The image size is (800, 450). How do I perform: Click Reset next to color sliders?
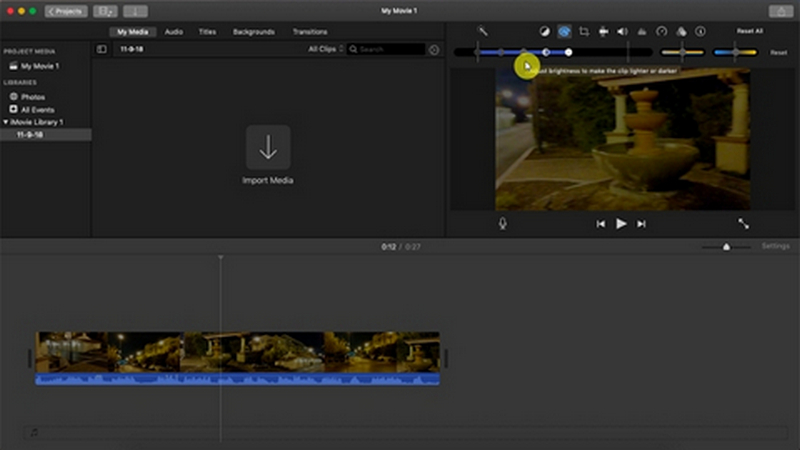coord(779,53)
